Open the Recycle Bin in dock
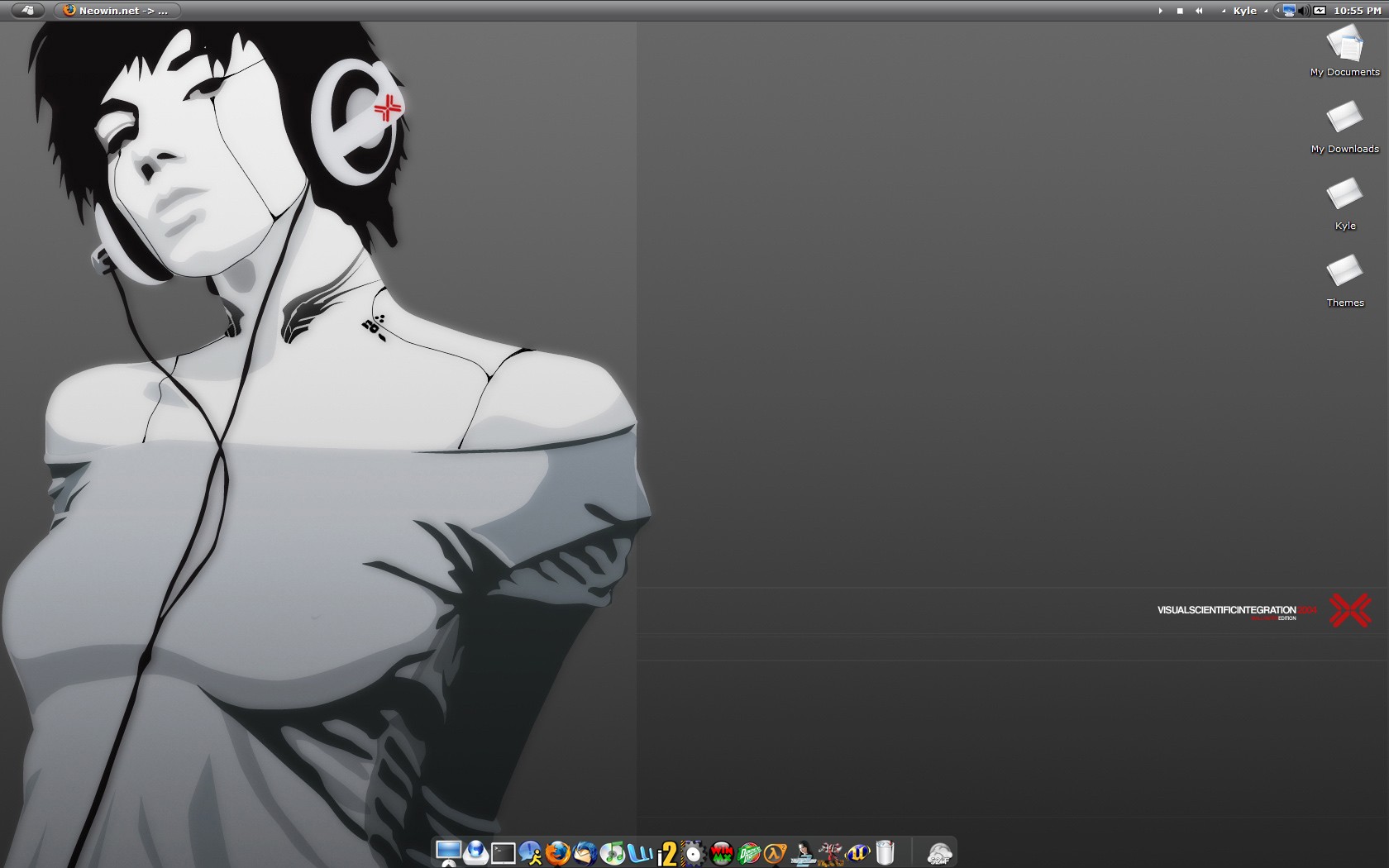This screenshot has width=1389, height=868. pos(885,852)
